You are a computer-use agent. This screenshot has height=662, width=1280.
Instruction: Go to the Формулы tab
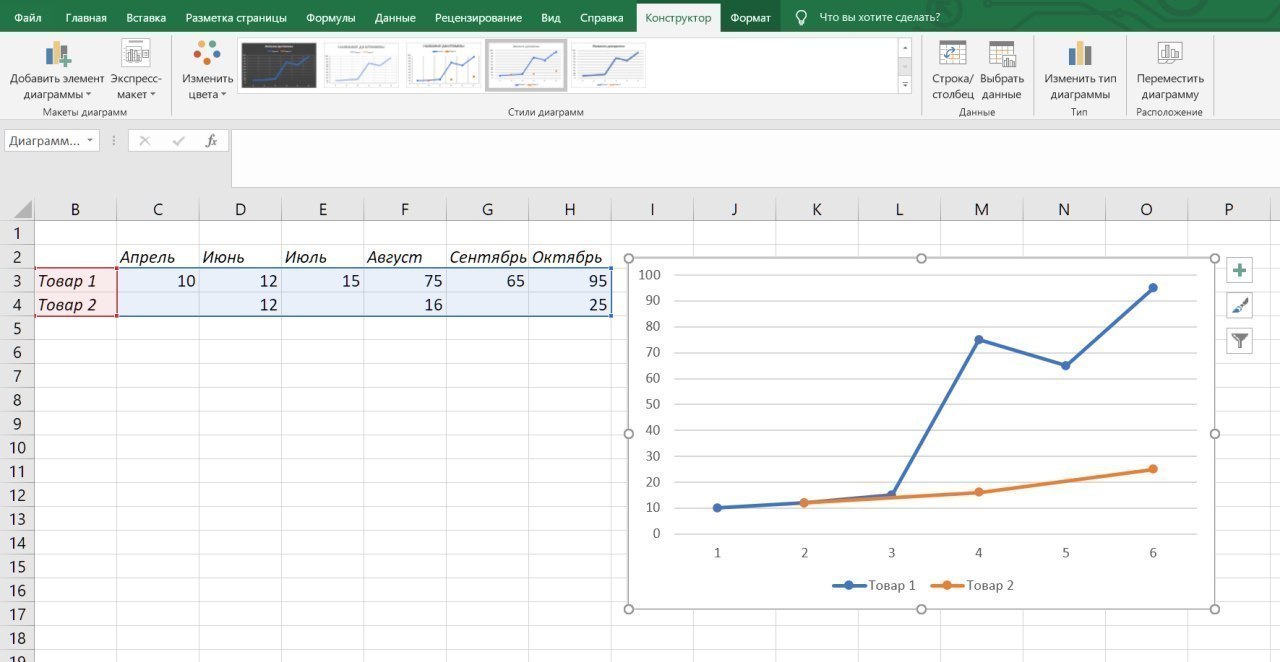tap(331, 18)
